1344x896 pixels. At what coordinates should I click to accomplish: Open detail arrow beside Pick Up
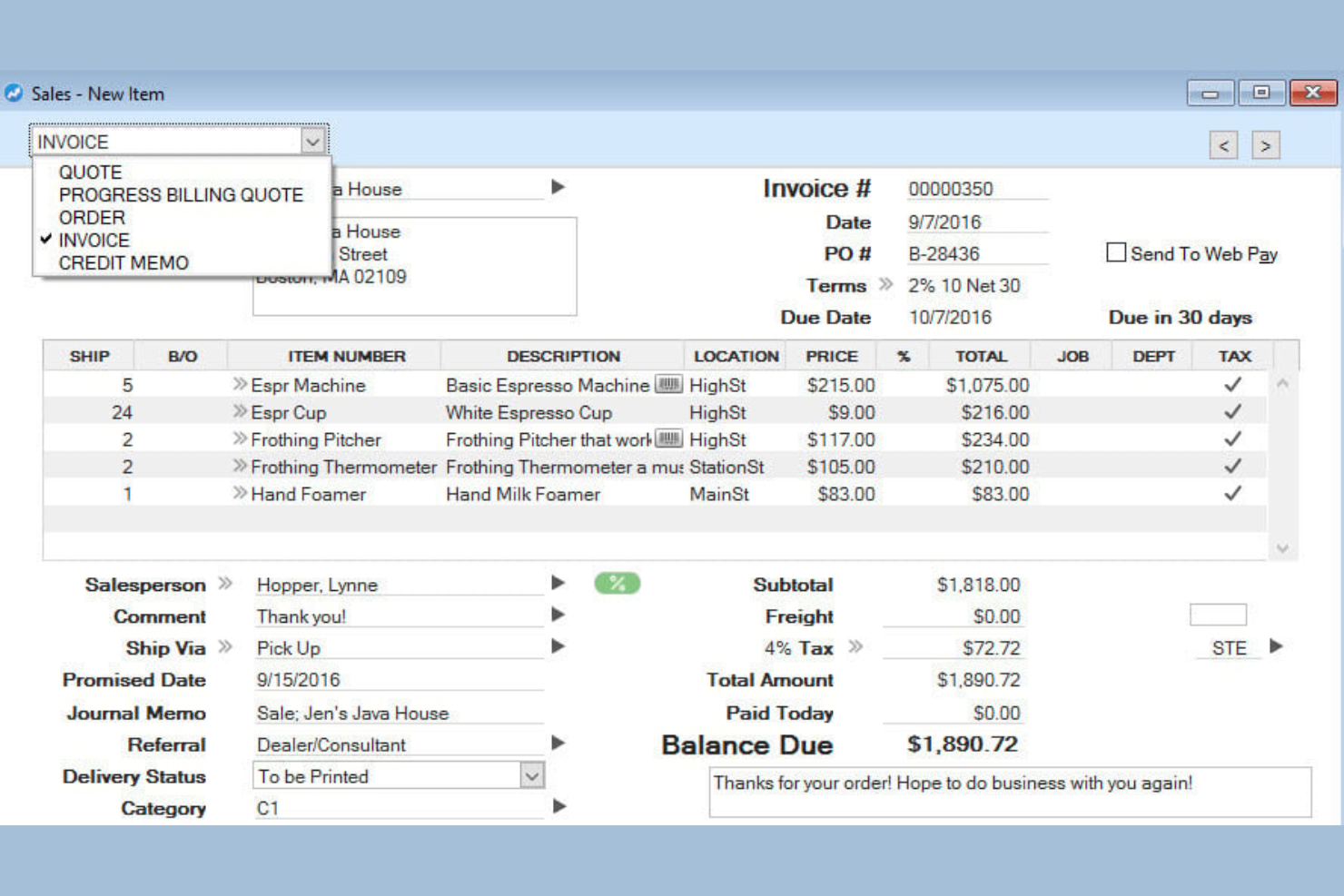click(558, 646)
